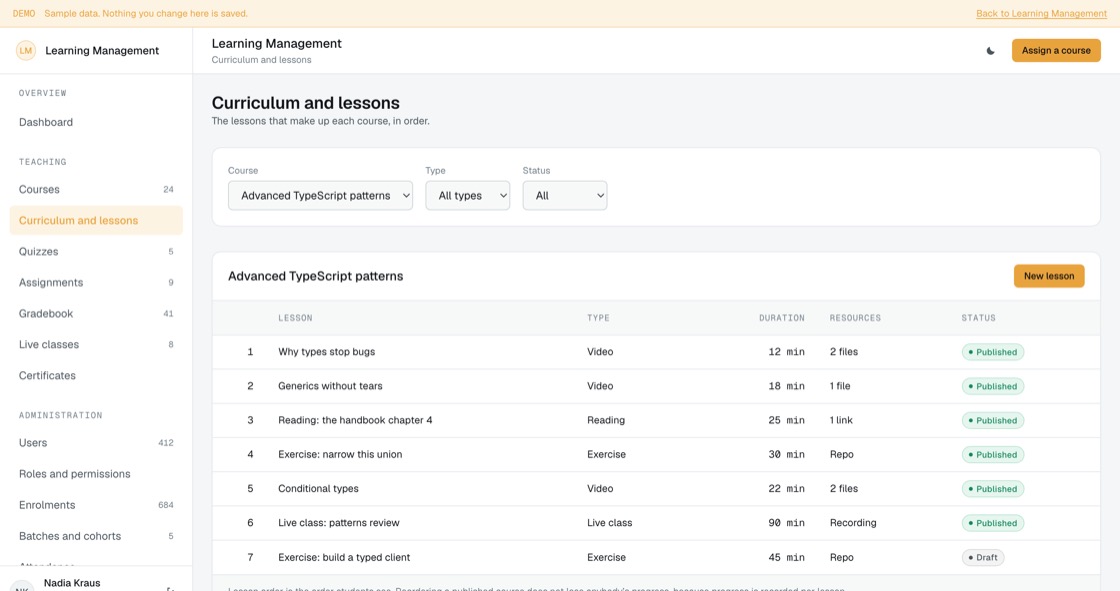1120x591 pixels.
Task: Follow the Back to Learning Management link
Action: [1041, 14]
